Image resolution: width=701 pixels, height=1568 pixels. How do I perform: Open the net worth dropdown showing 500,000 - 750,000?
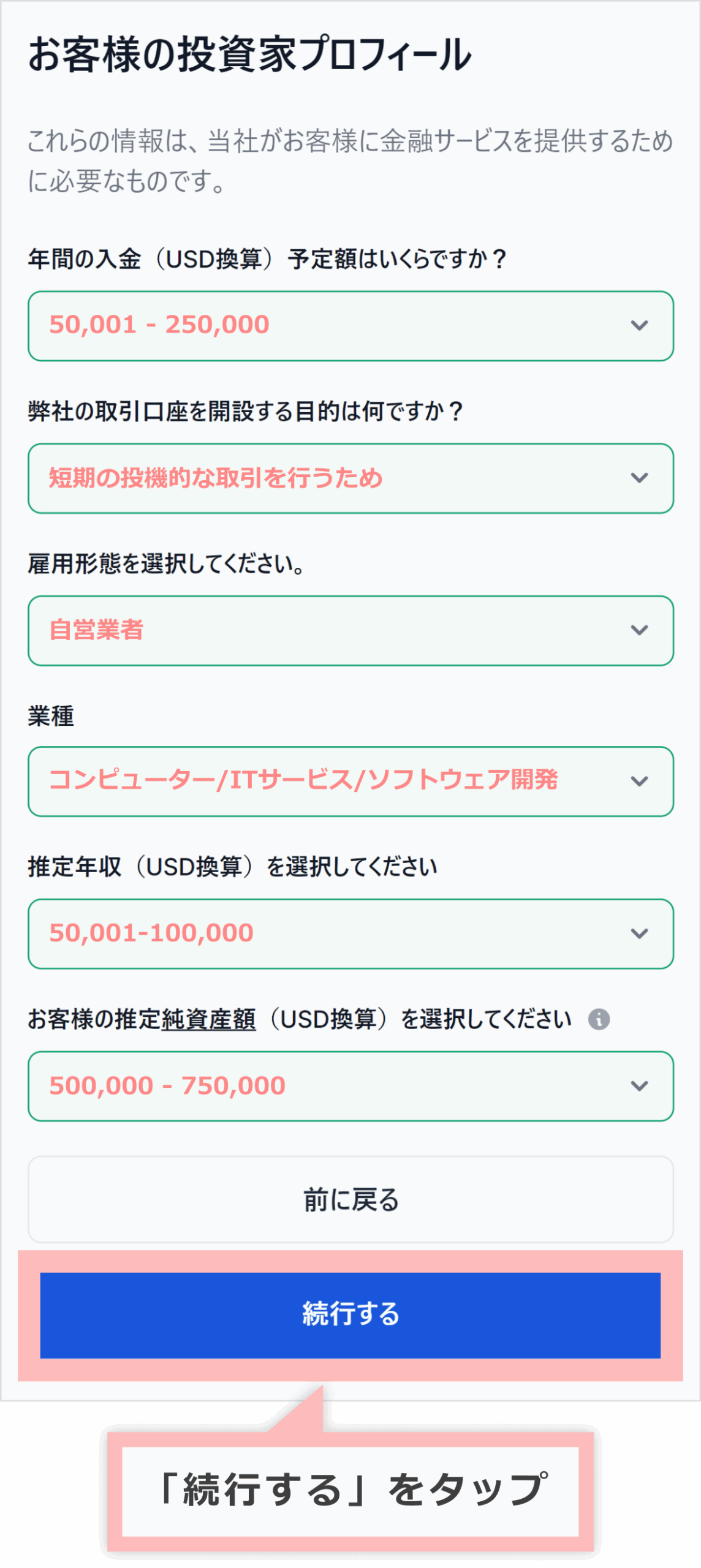pos(331,1086)
